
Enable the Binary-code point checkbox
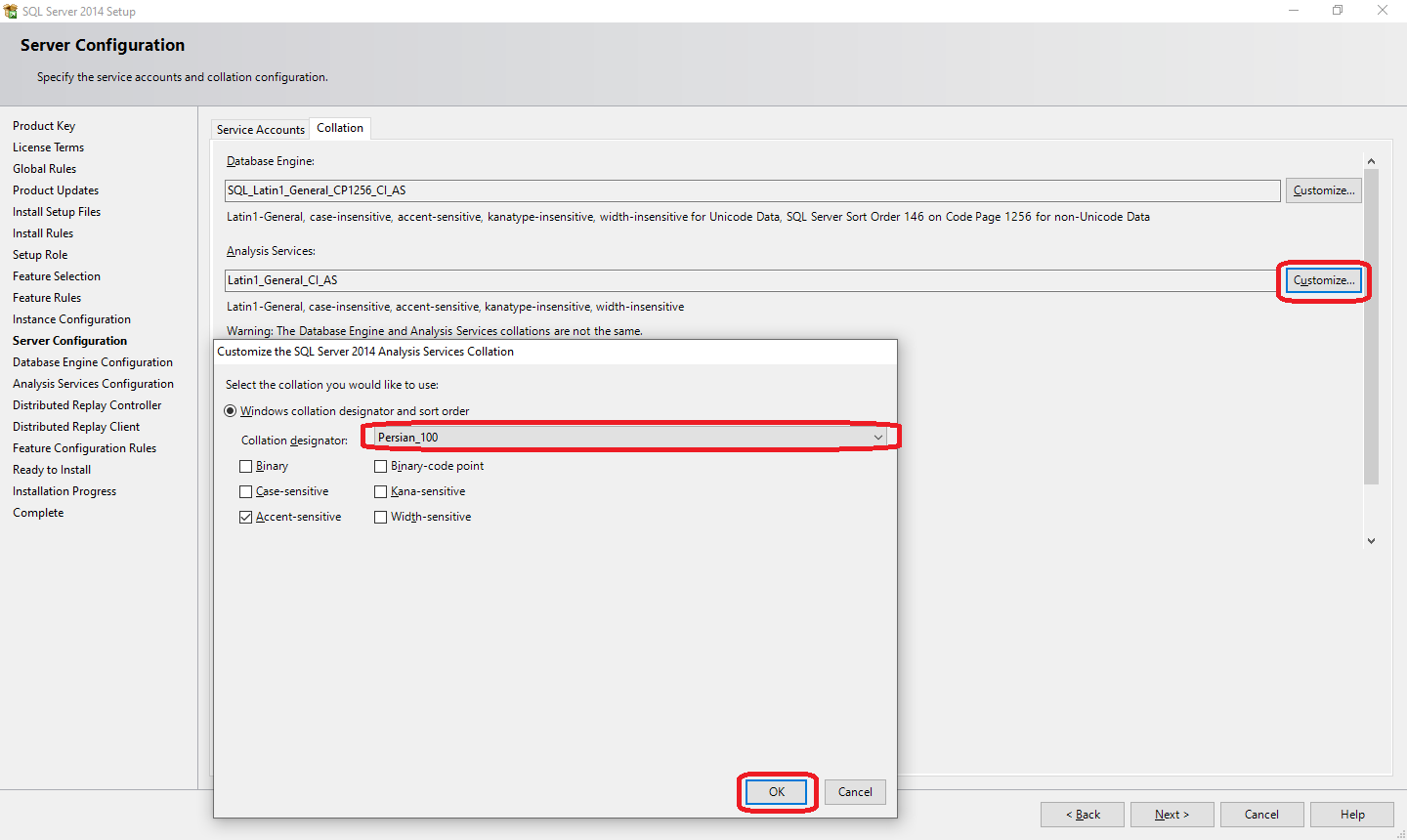[x=381, y=466]
